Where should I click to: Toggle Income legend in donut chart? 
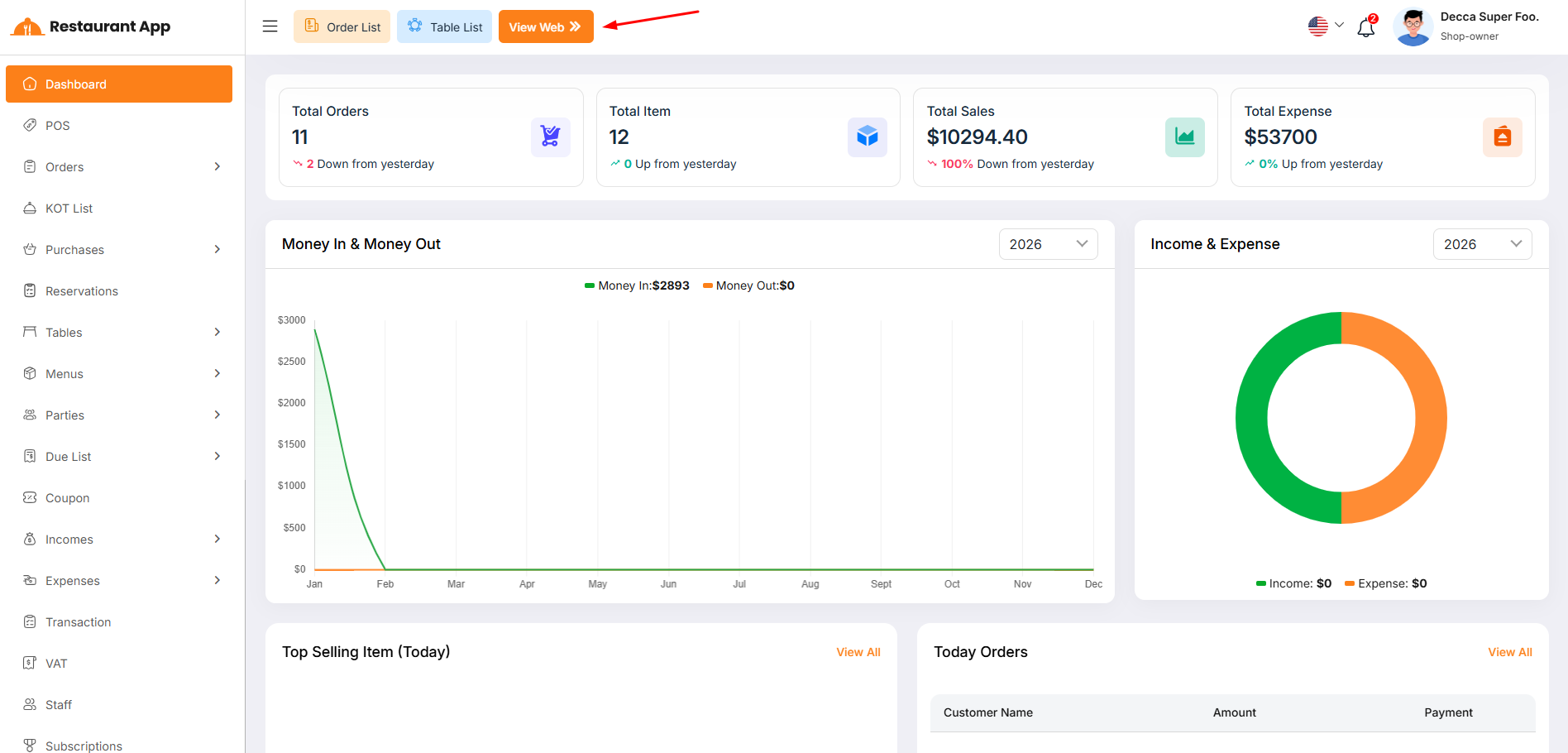(x=1293, y=583)
